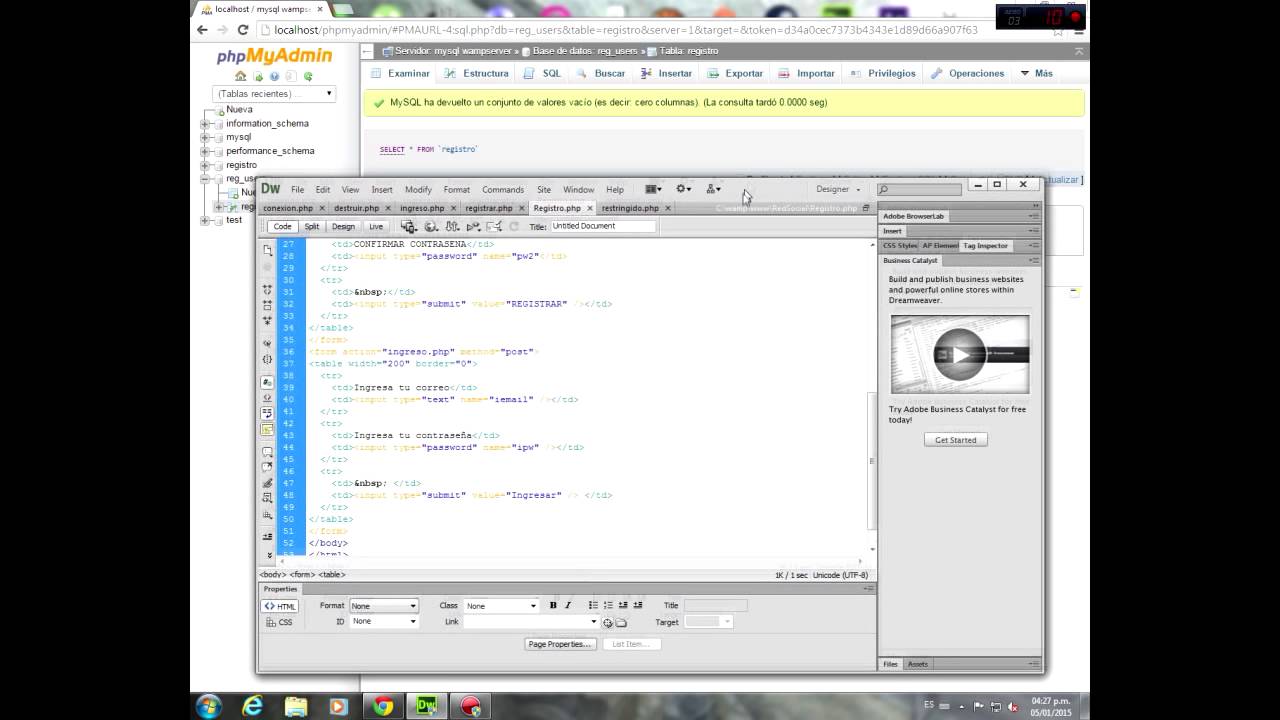This screenshot has width=1280, height=720.
Task: Click unordered list icon in Properties
Action: click(x=593, y=605)
